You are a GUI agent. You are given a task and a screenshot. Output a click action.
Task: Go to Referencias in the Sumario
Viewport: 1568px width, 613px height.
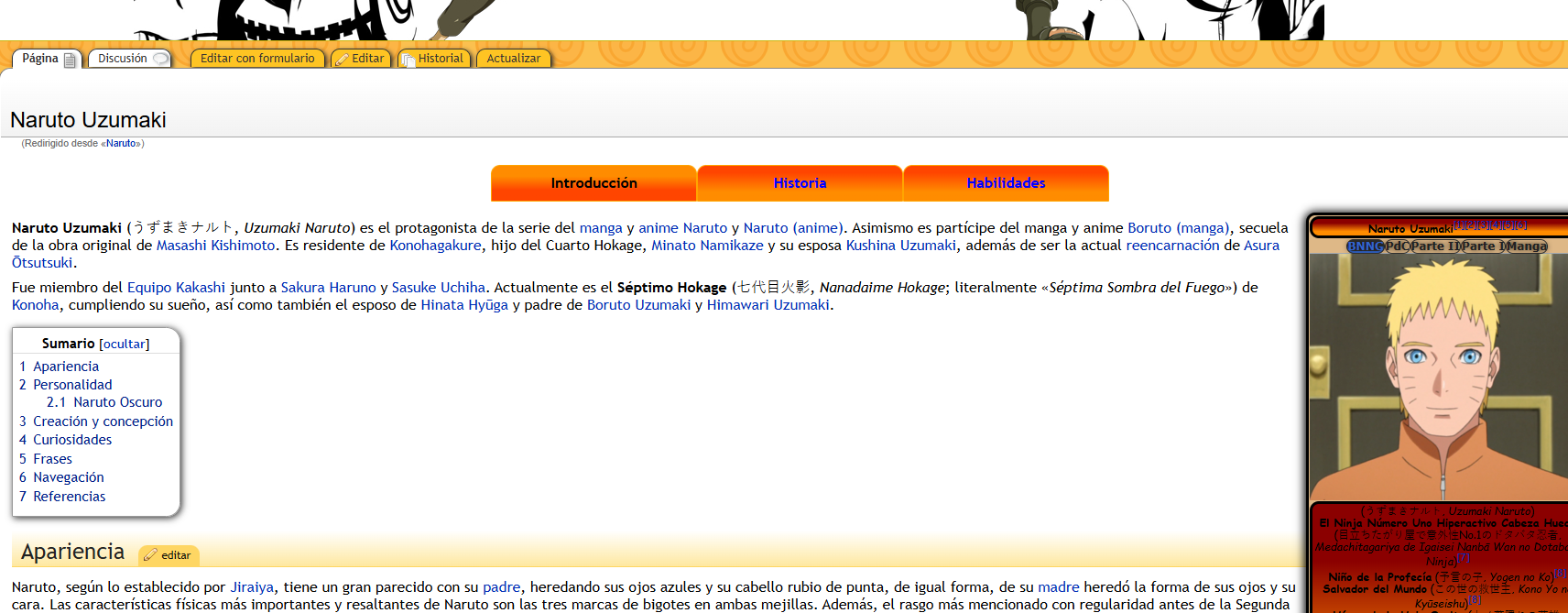pyautogui.click(x=70, y=497)
